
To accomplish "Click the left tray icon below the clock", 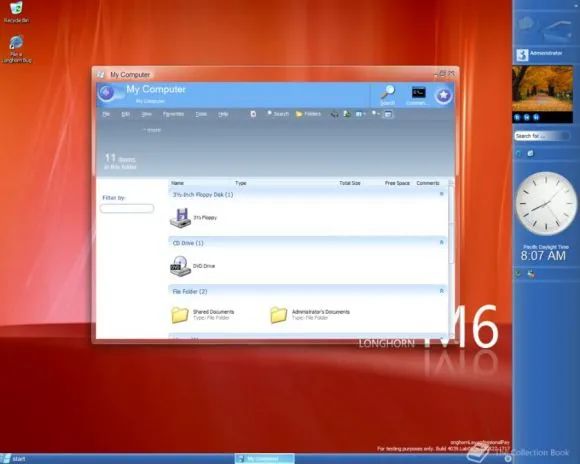I will [x=518, y=274].
